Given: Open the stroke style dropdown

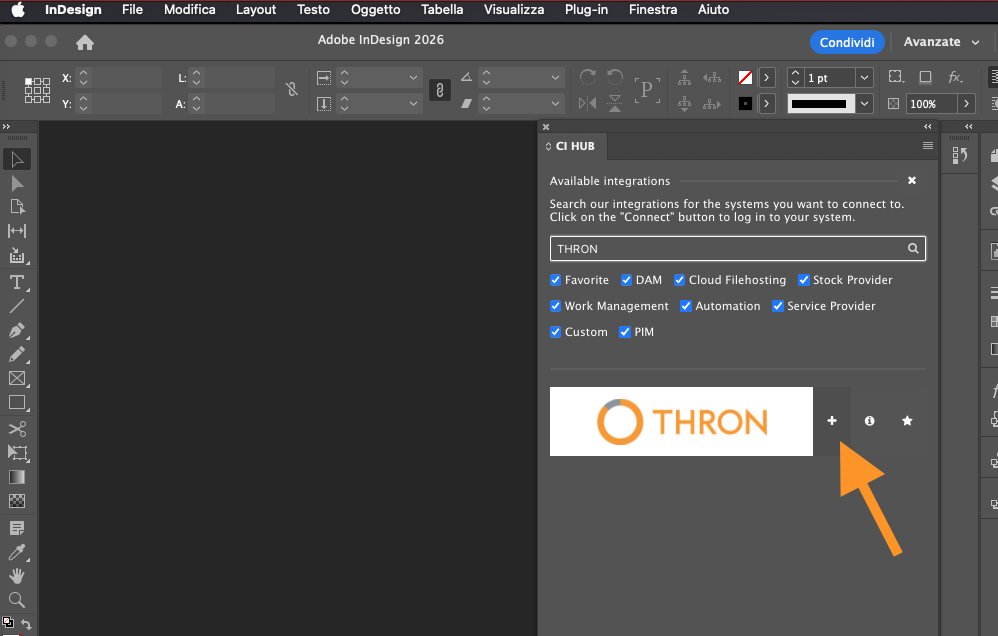Looking at the screenshot, I should [864, 103].
